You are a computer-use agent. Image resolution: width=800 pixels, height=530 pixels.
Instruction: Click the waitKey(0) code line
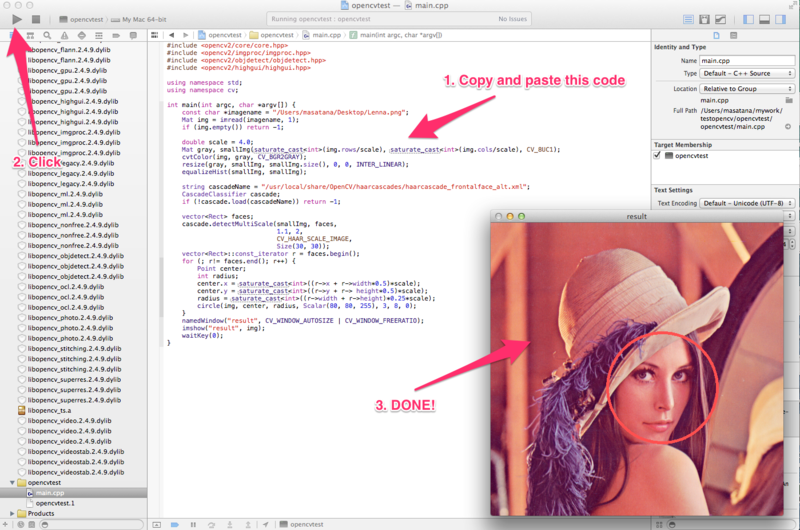(x=203, y=336)
